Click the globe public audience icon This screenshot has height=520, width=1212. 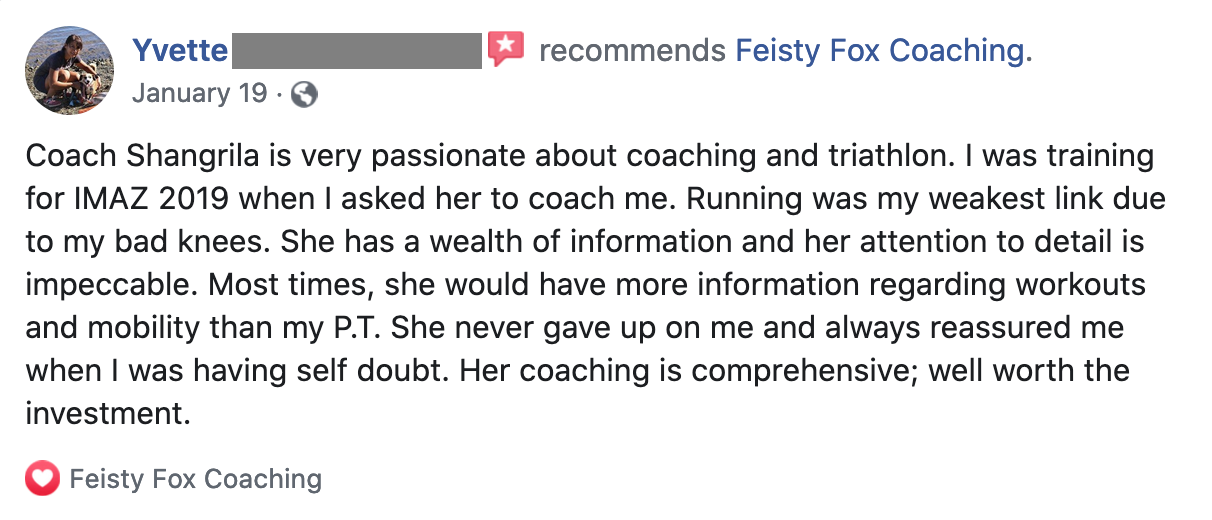(x=304, y=95)
